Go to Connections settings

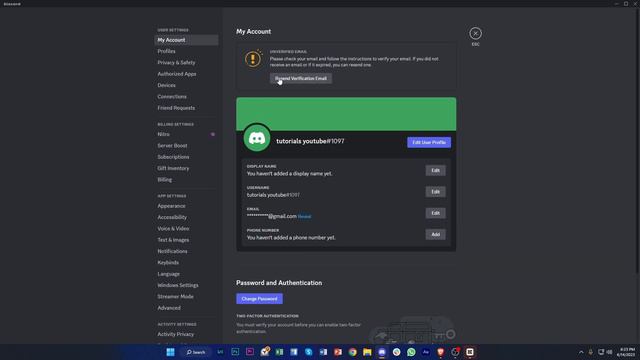tap(186, 97)
